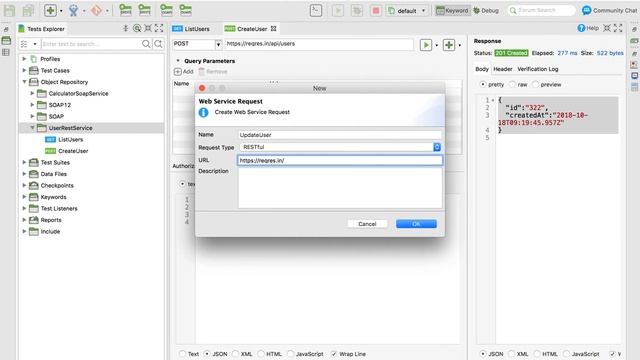Click the Add query parameter button
The image size is (640, 360).
tap(184, 72)
